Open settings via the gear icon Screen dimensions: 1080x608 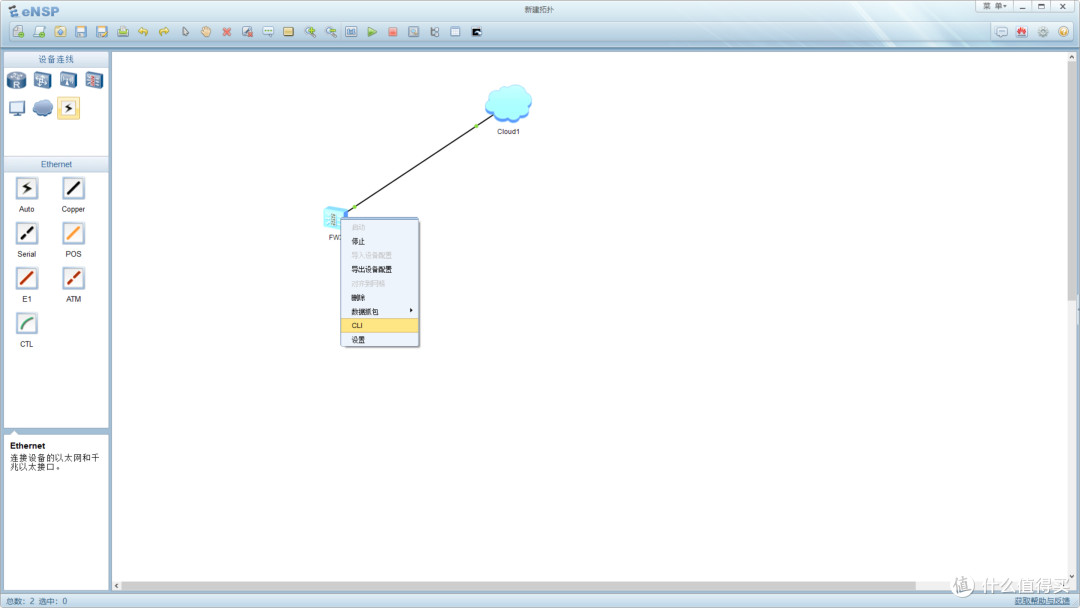tap(1043, 32)
